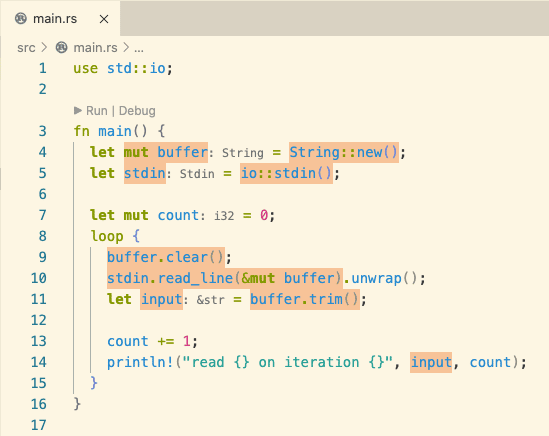549x436 pixels.
Task: Click 'String' type hint on line 4
Action: coord(243,153)
